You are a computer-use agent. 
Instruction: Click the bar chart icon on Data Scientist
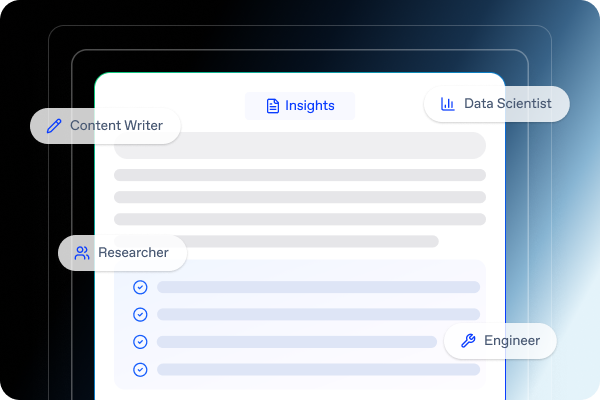click(448, 104)
